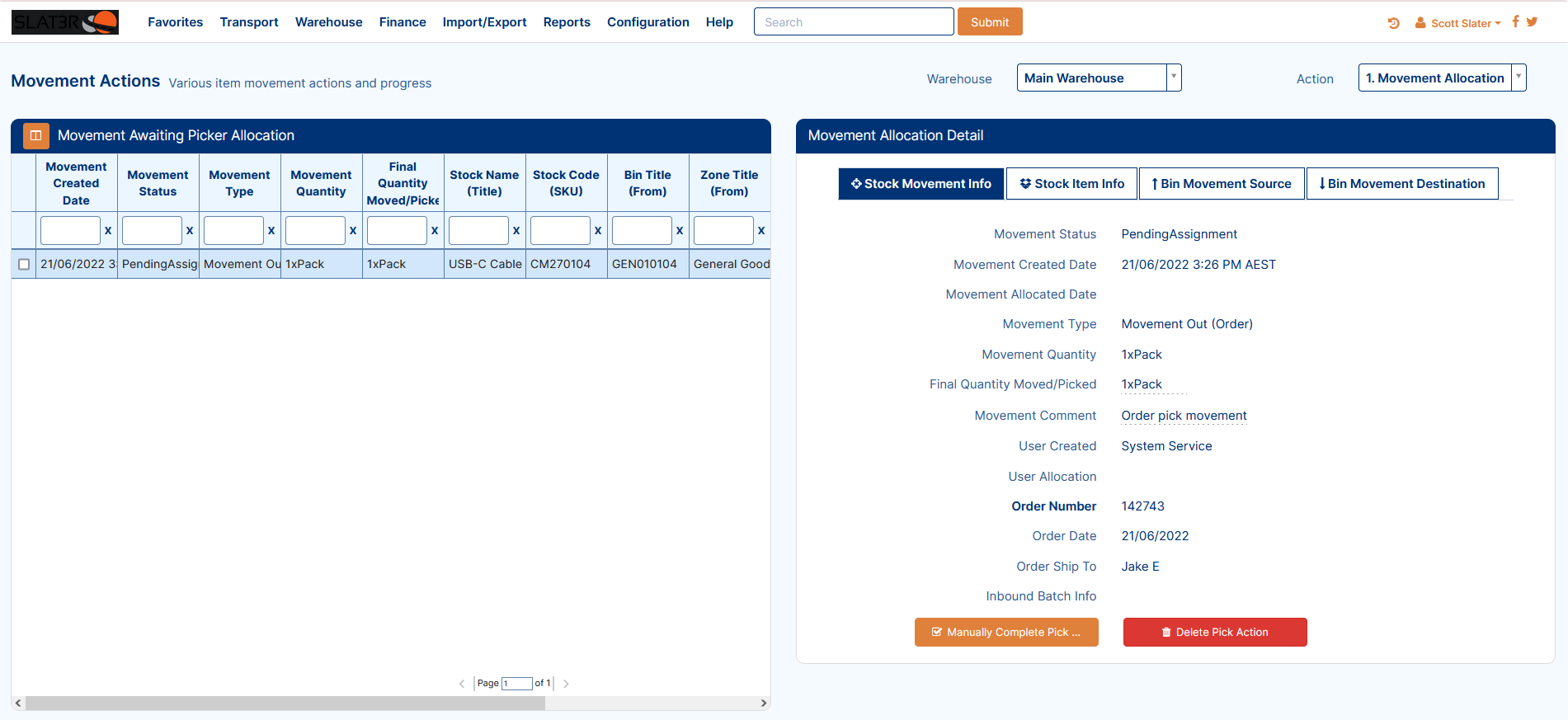Image resolution: width=1568 pixels, height=720 pixels.
Task: Click the Submit search button
Action: [990, 22]
